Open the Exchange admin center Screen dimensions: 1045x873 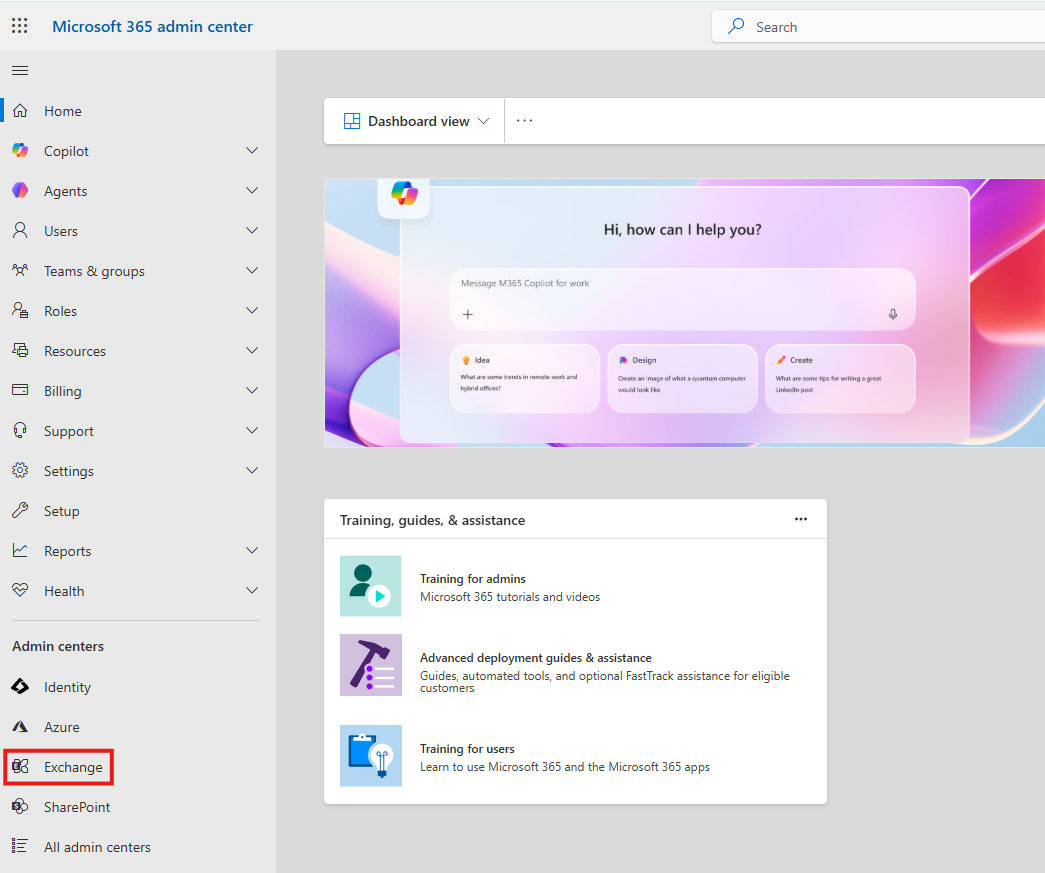pyautogui.click(x=72, y=767)
